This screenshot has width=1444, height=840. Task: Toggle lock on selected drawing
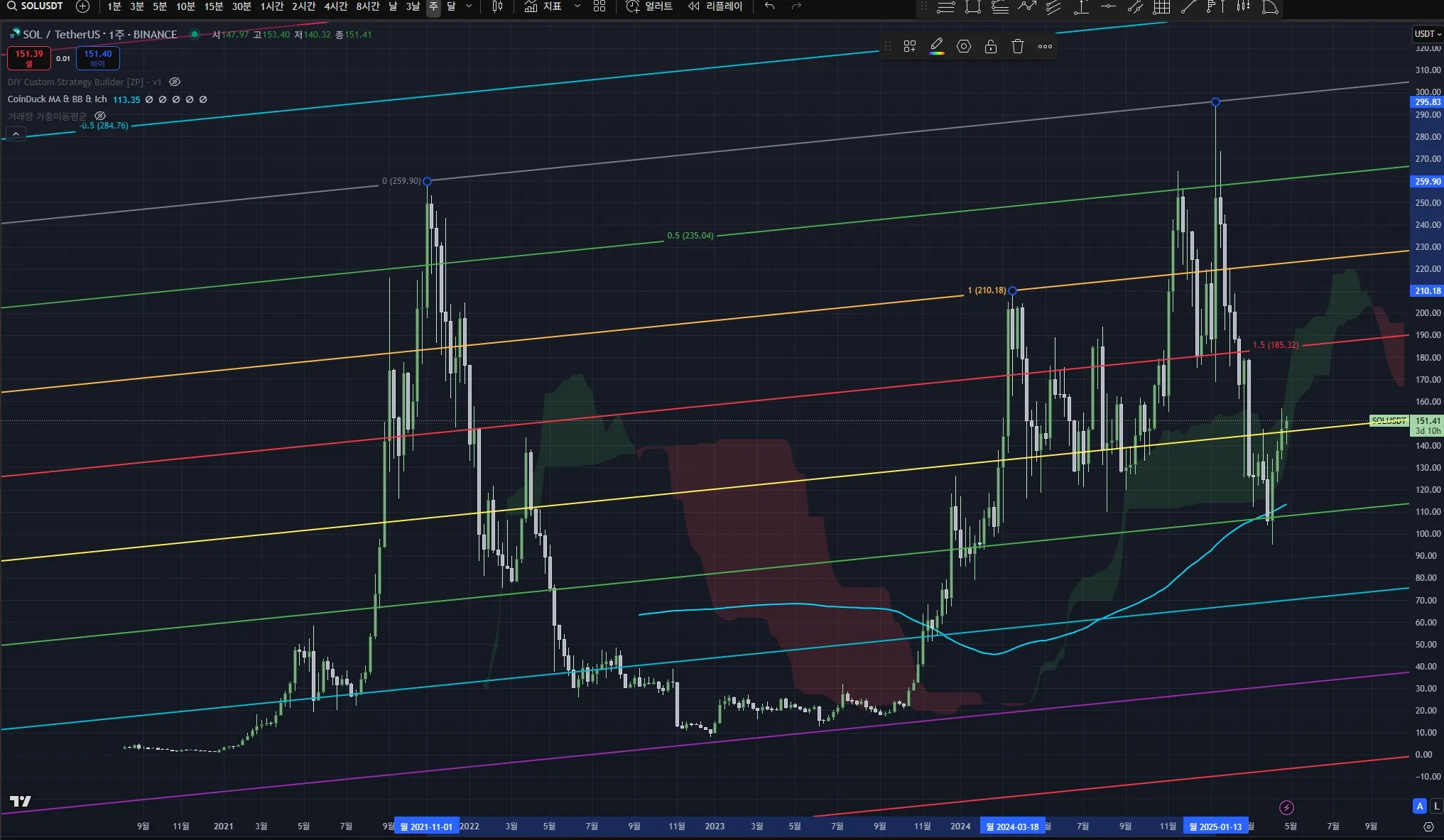[991, 46]
